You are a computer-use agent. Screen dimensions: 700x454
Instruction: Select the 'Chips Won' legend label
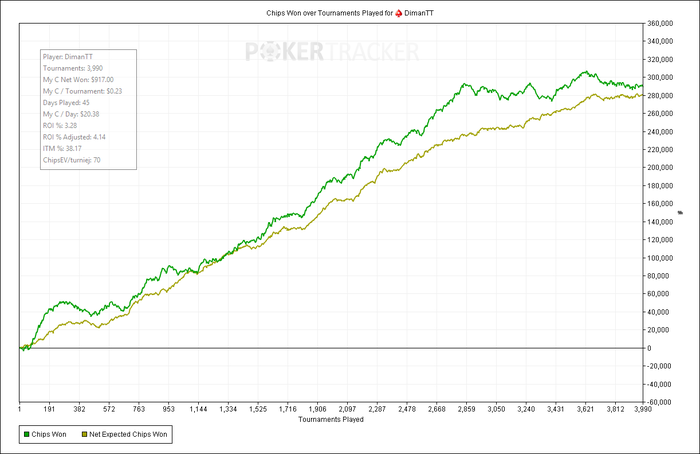[49, 434]
